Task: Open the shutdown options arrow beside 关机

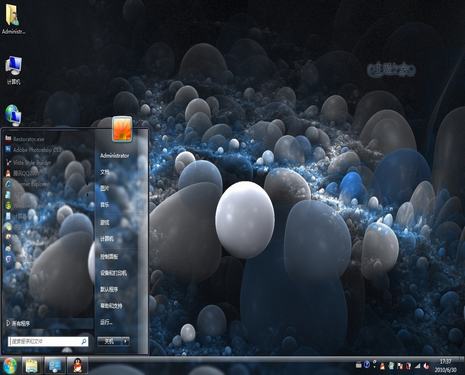Action: [x=125, y=341]
